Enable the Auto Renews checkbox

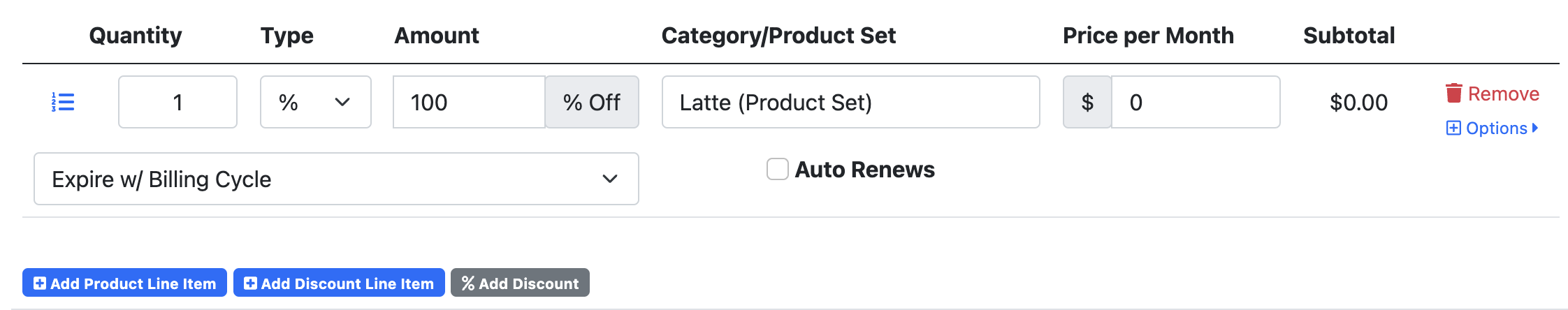pos(778,169)
